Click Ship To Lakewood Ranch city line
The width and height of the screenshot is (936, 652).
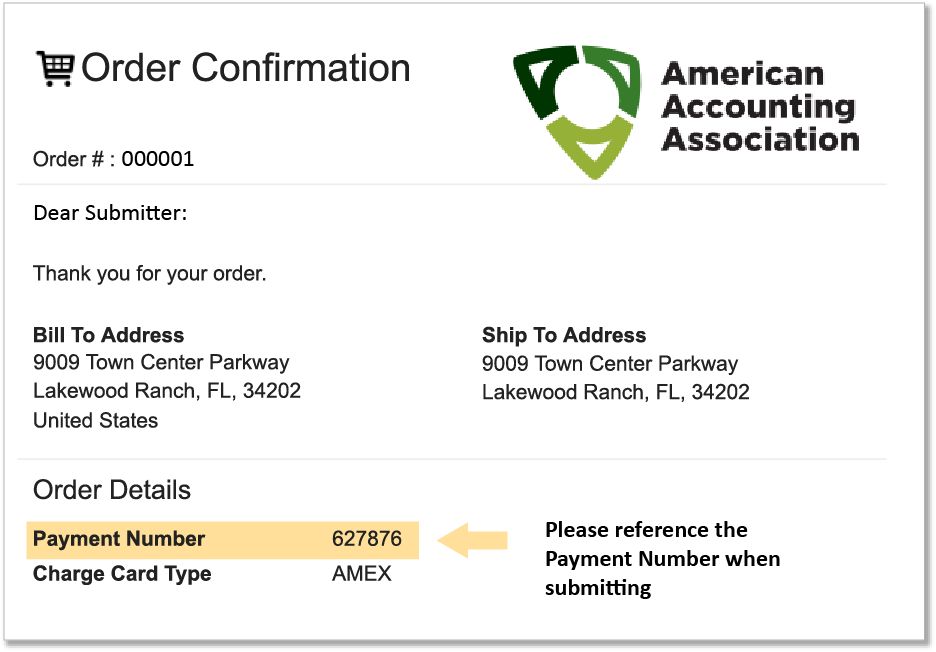click(616, 392)
